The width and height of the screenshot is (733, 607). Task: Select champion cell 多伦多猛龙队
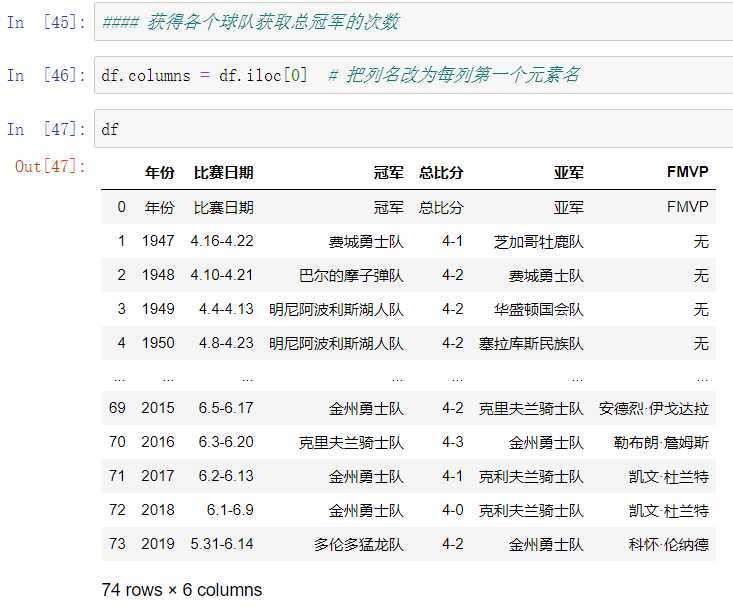(x=359, y=544)
